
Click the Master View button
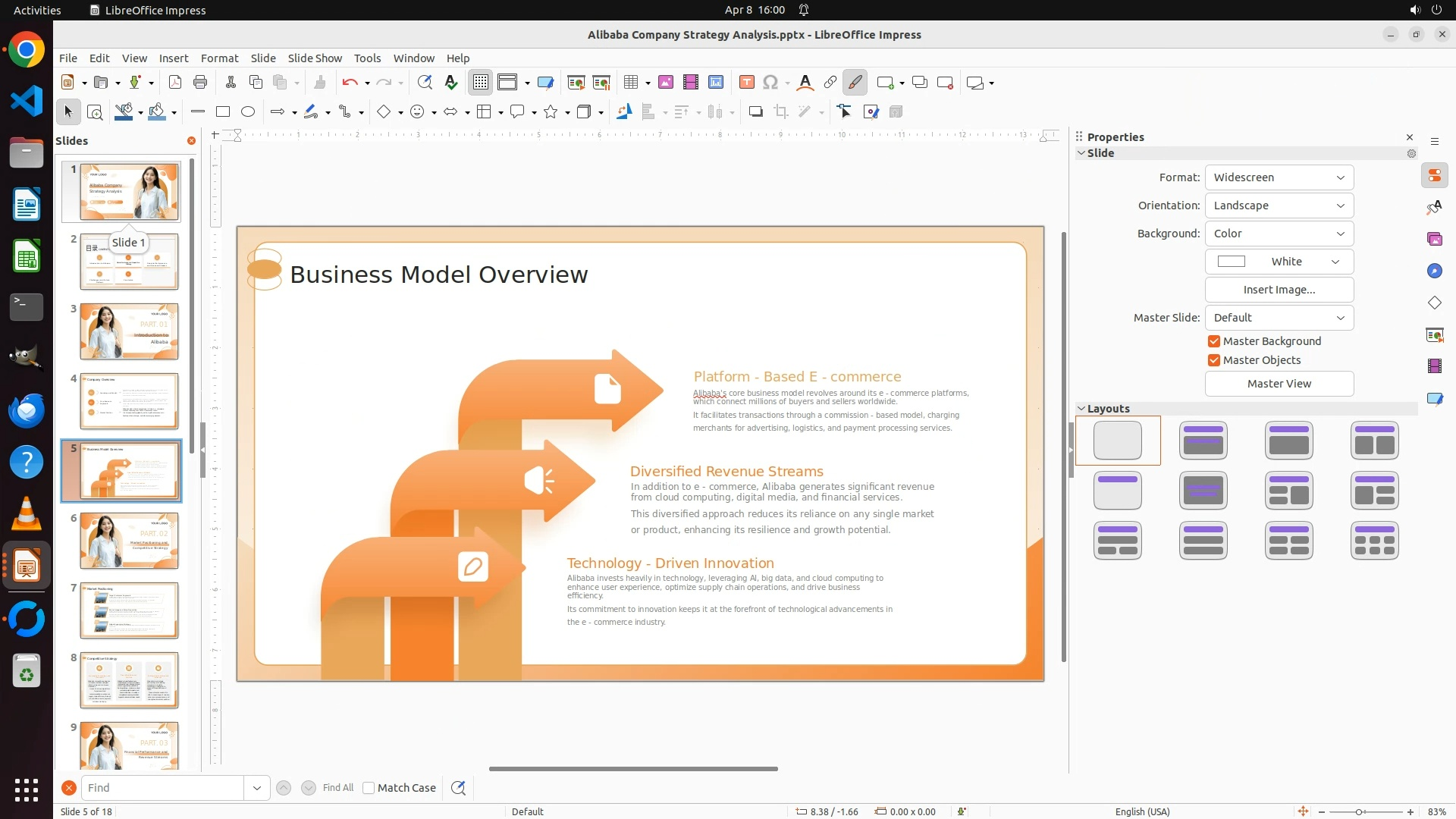coord(1279,384)
